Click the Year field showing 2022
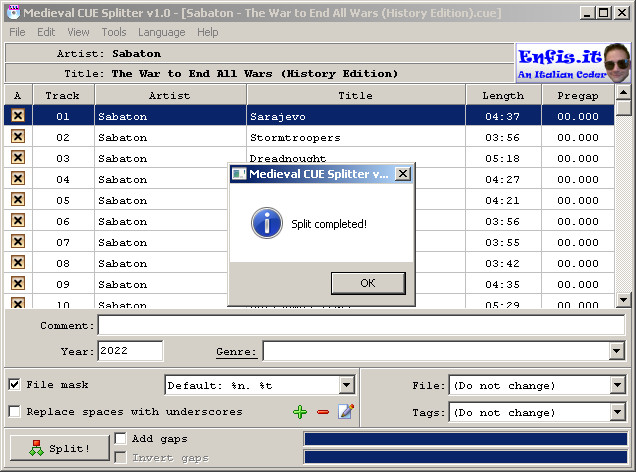 [x=130, y=351]
